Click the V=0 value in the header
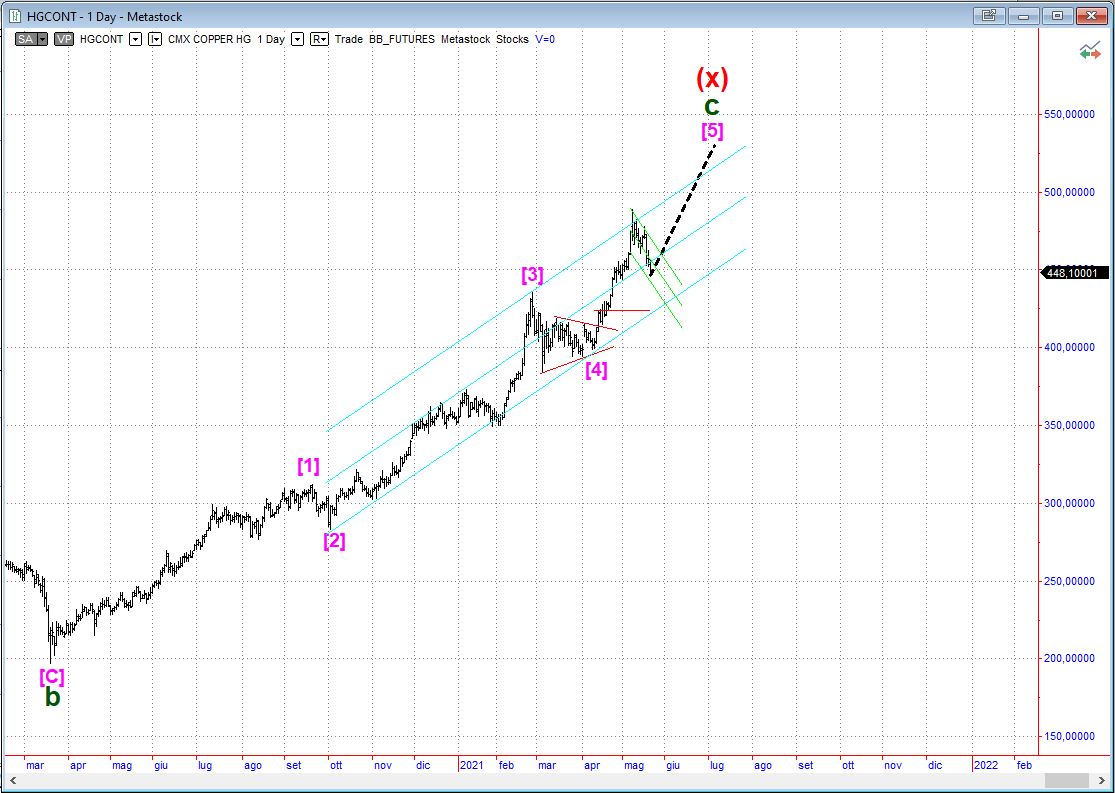 545,40
